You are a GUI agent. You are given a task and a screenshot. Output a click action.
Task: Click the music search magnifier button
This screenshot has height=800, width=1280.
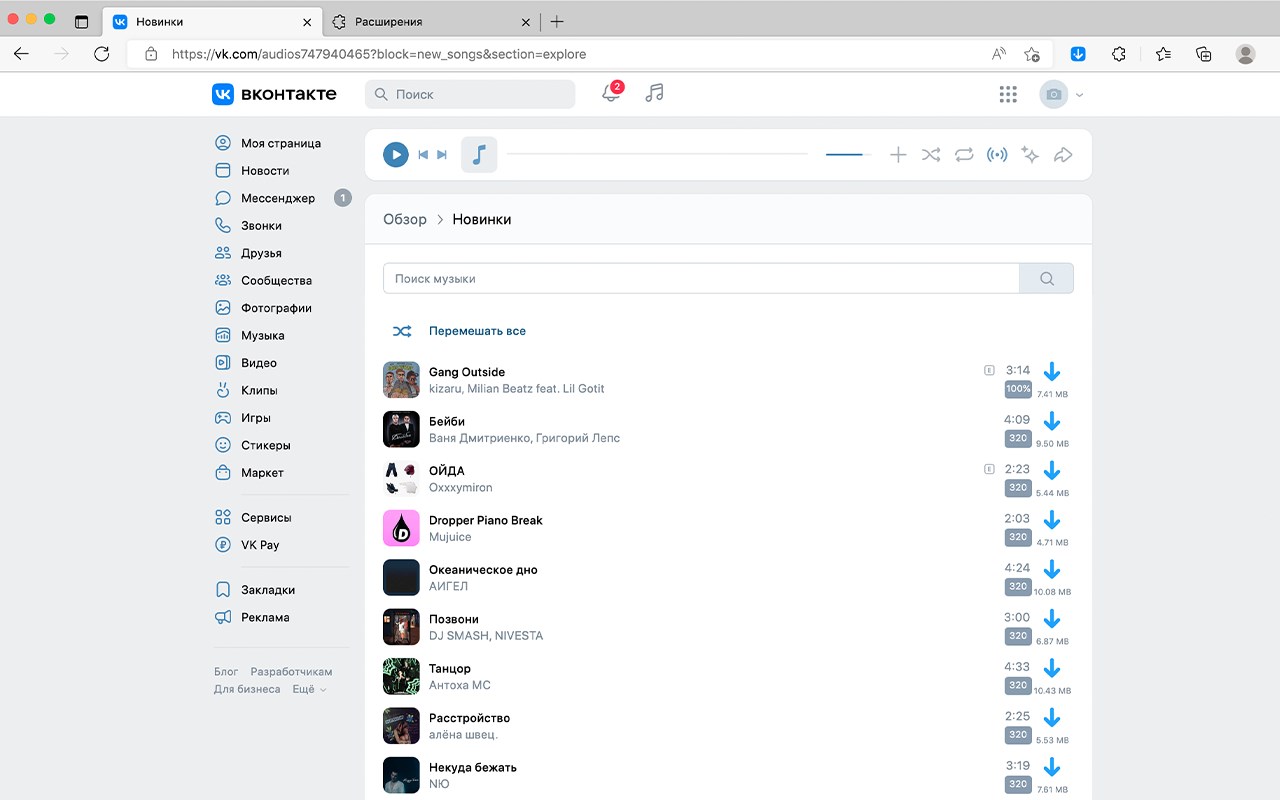point(1046,278)
